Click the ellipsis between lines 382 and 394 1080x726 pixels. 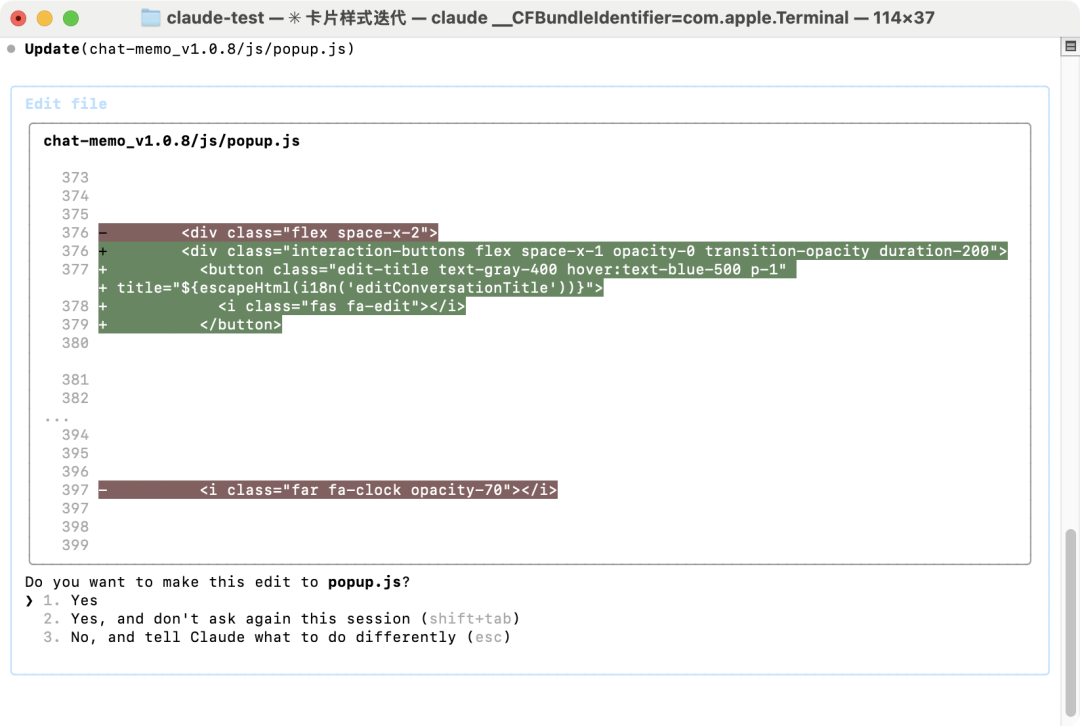[x=56, y=418]
